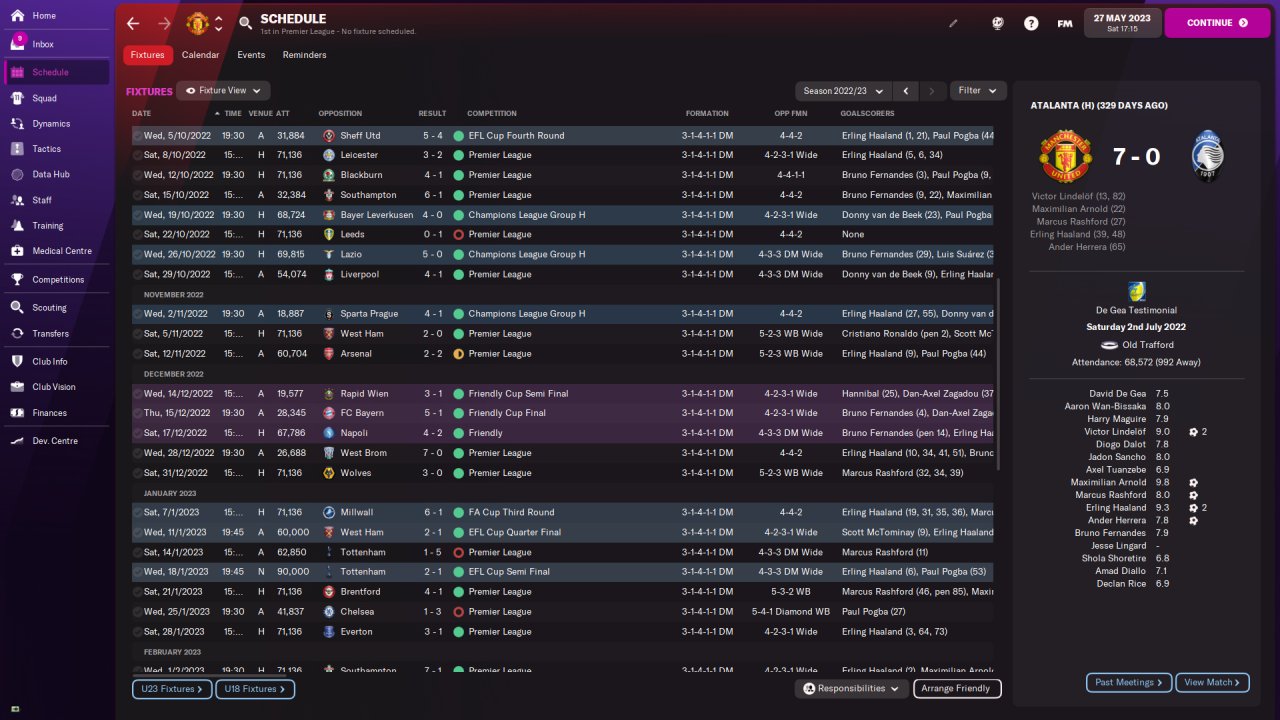Expand the Filter dropdown
This screenshot has height=720, width=1280.
click(977, 91)
